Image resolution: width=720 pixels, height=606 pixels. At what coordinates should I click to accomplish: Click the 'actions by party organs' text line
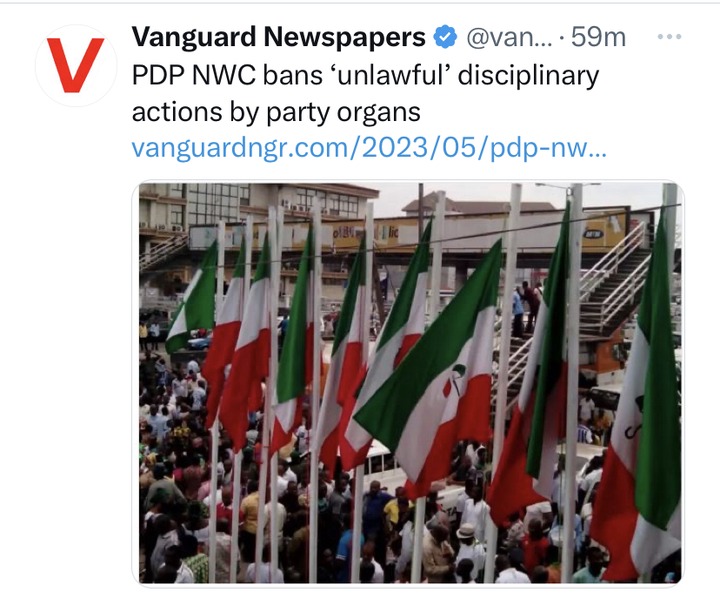[x=276, y=112]
